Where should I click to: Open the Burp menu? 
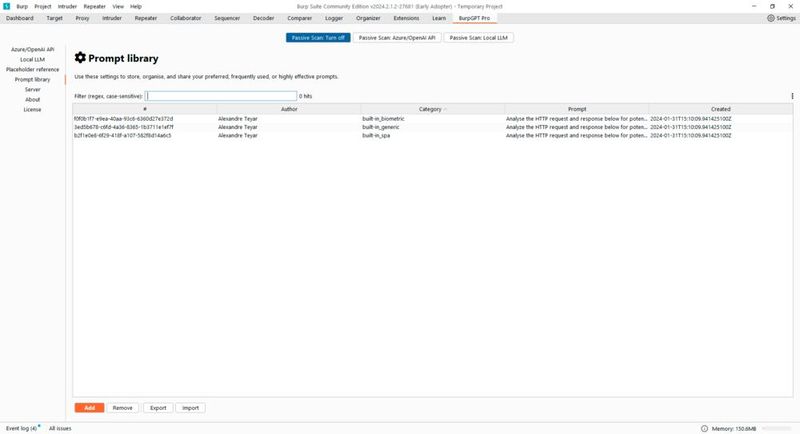(22, 7)
